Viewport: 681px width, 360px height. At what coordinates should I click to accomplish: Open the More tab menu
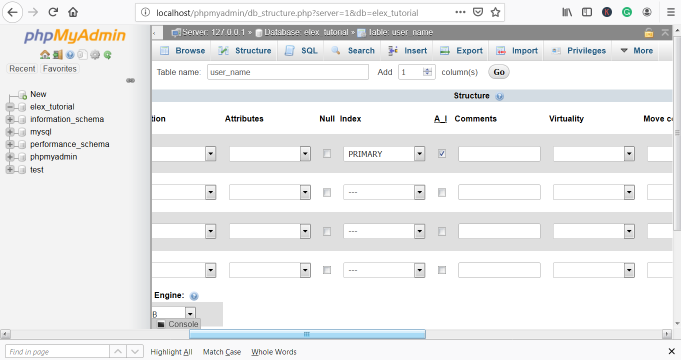(637, 51)
